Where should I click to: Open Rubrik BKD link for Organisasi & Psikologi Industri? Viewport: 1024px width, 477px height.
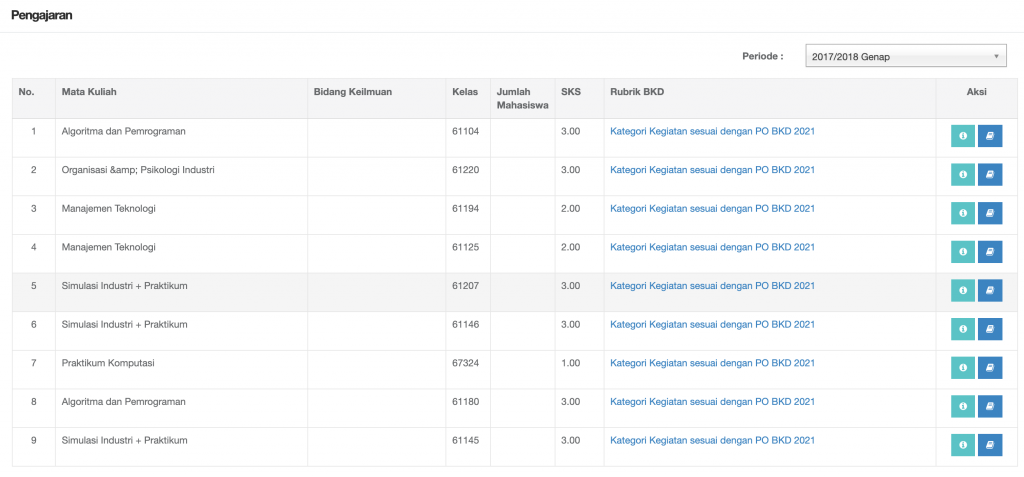click(712, 169)
